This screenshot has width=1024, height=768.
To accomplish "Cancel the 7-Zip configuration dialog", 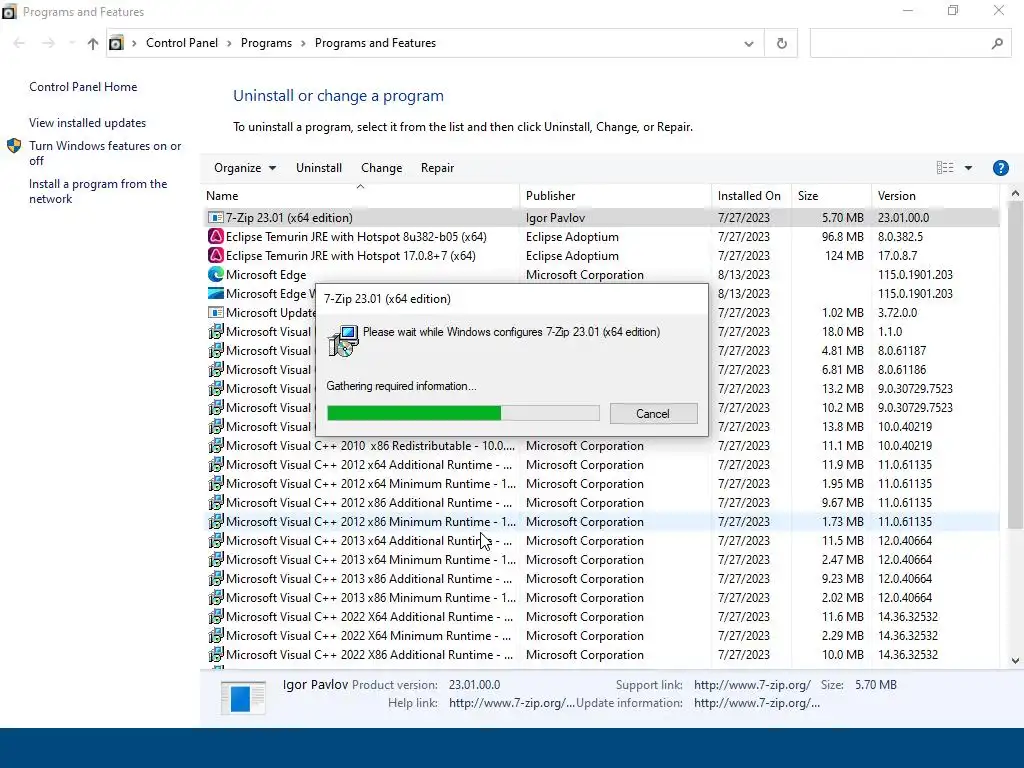I will click(x=653, y=413).
